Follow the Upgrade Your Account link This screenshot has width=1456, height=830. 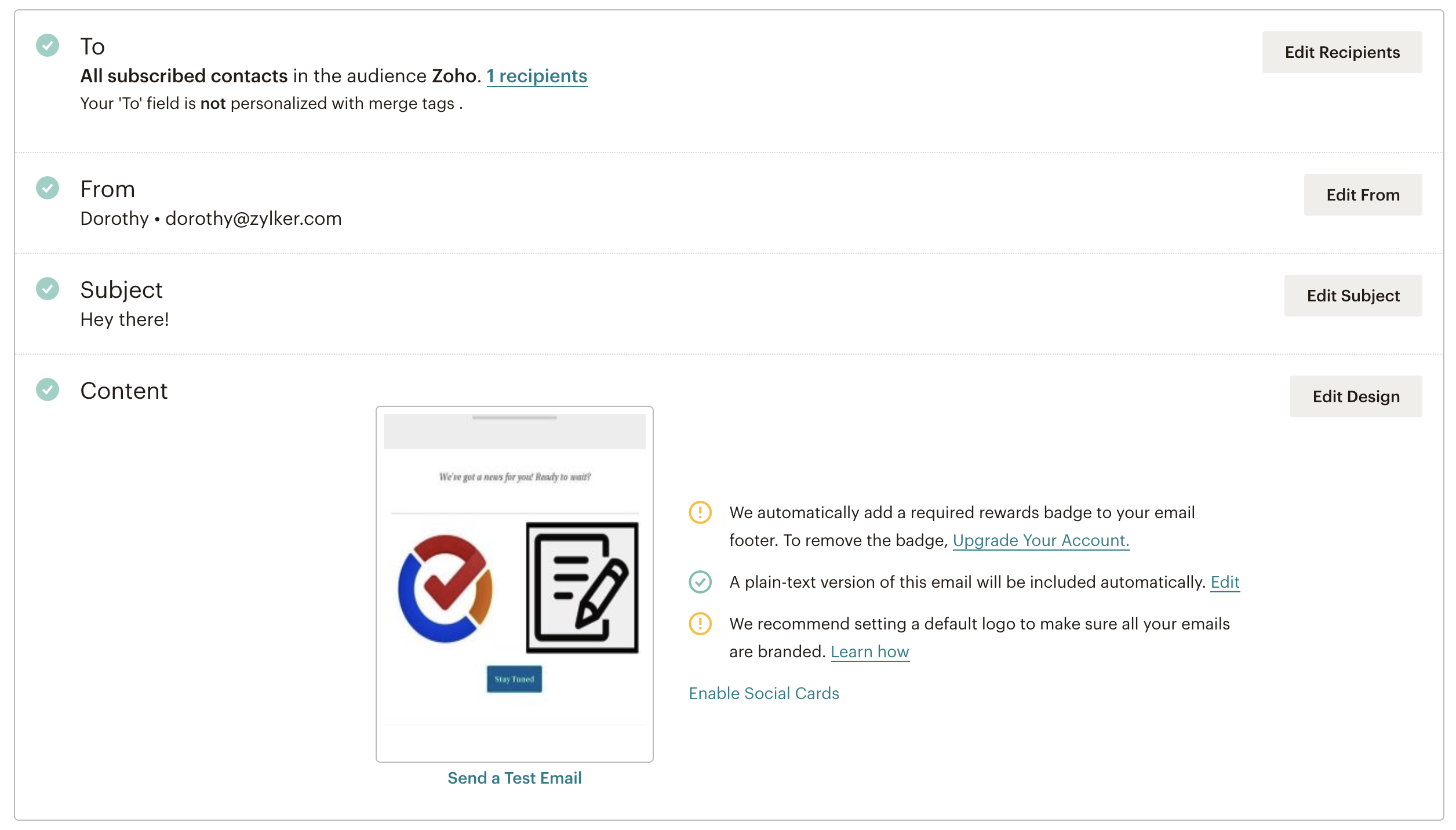coord(1041,540)
